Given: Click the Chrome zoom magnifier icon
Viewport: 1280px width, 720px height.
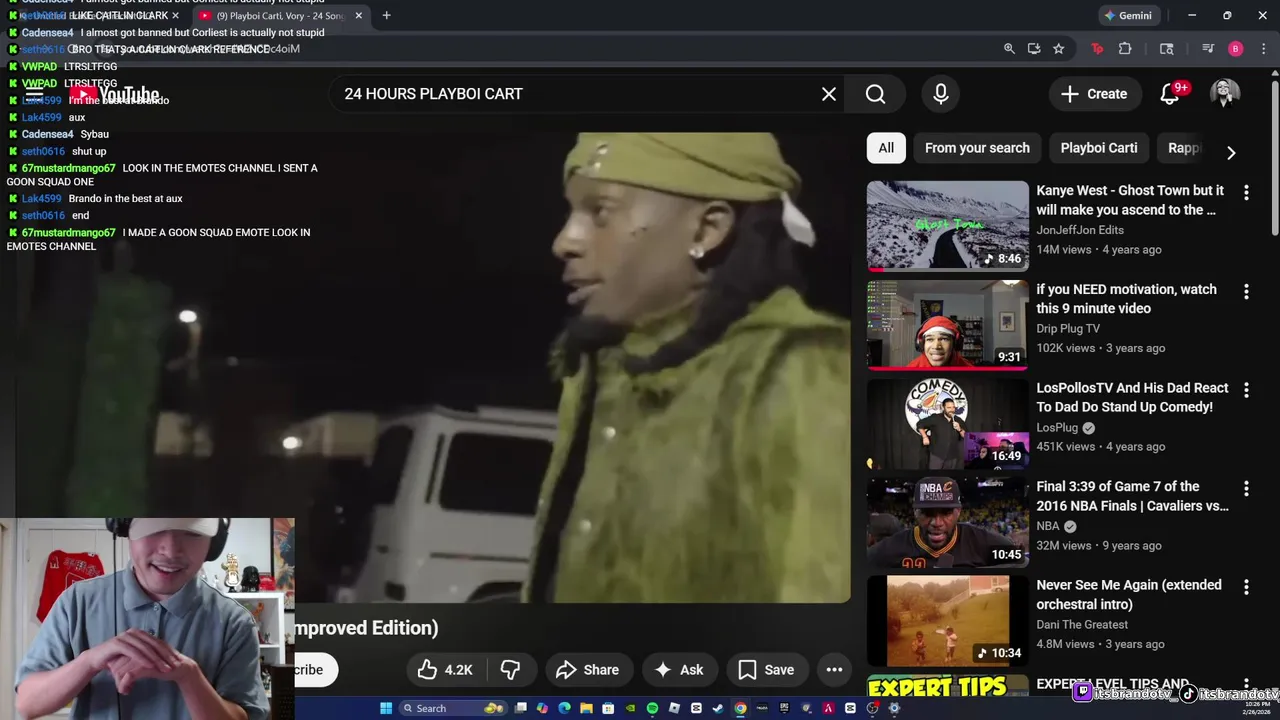Looking at the screenshot, I should coord(1009,49).
